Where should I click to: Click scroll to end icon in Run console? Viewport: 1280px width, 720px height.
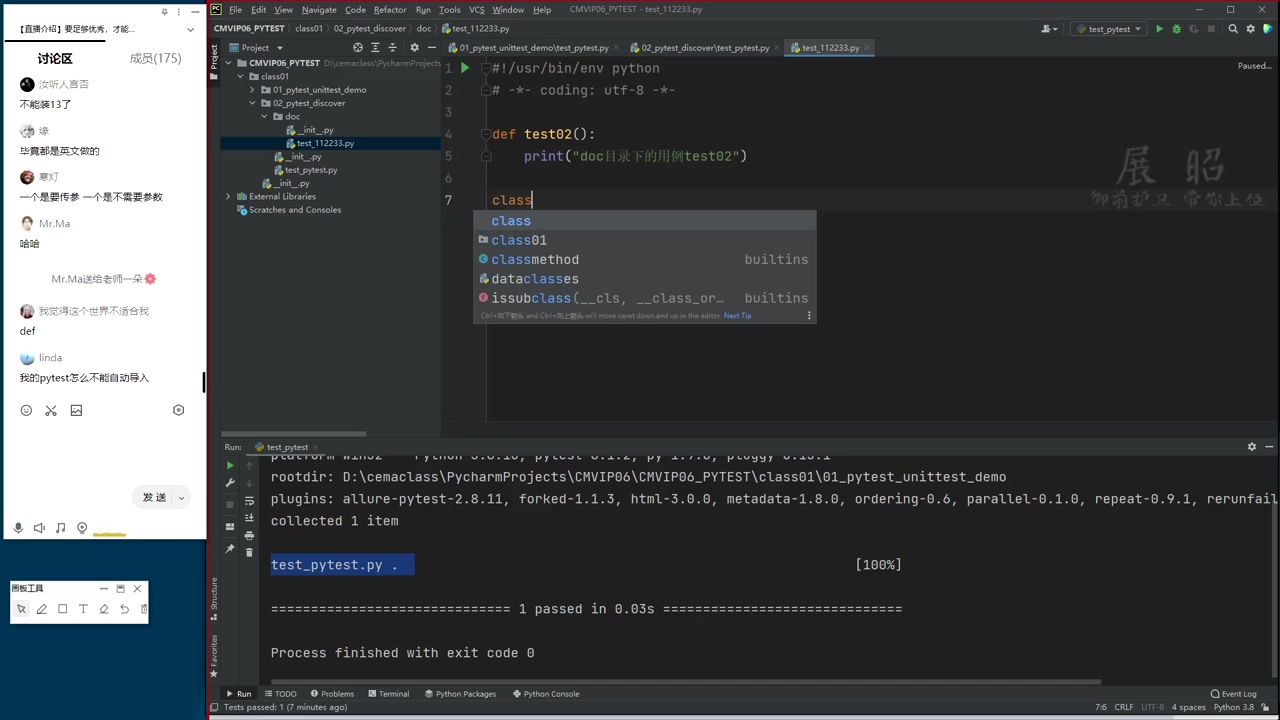249,518
